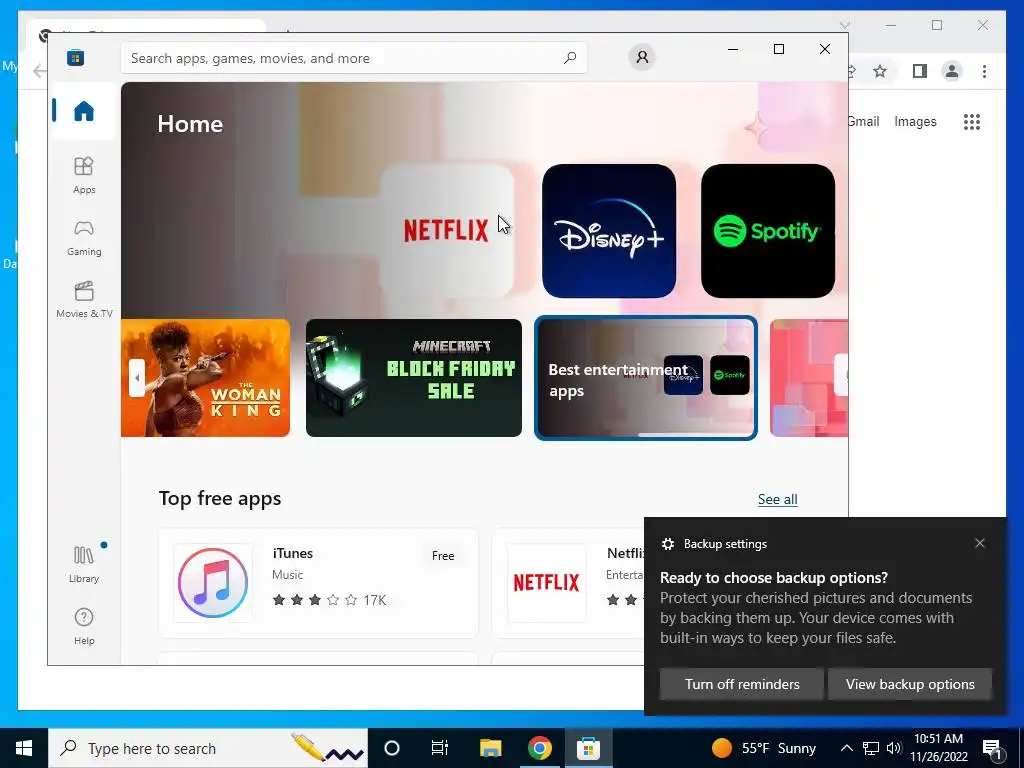Image resolution: width=1024 pixels, height=768 pixels.
Task: Show previous banner with left arrow
Action: 136,377
